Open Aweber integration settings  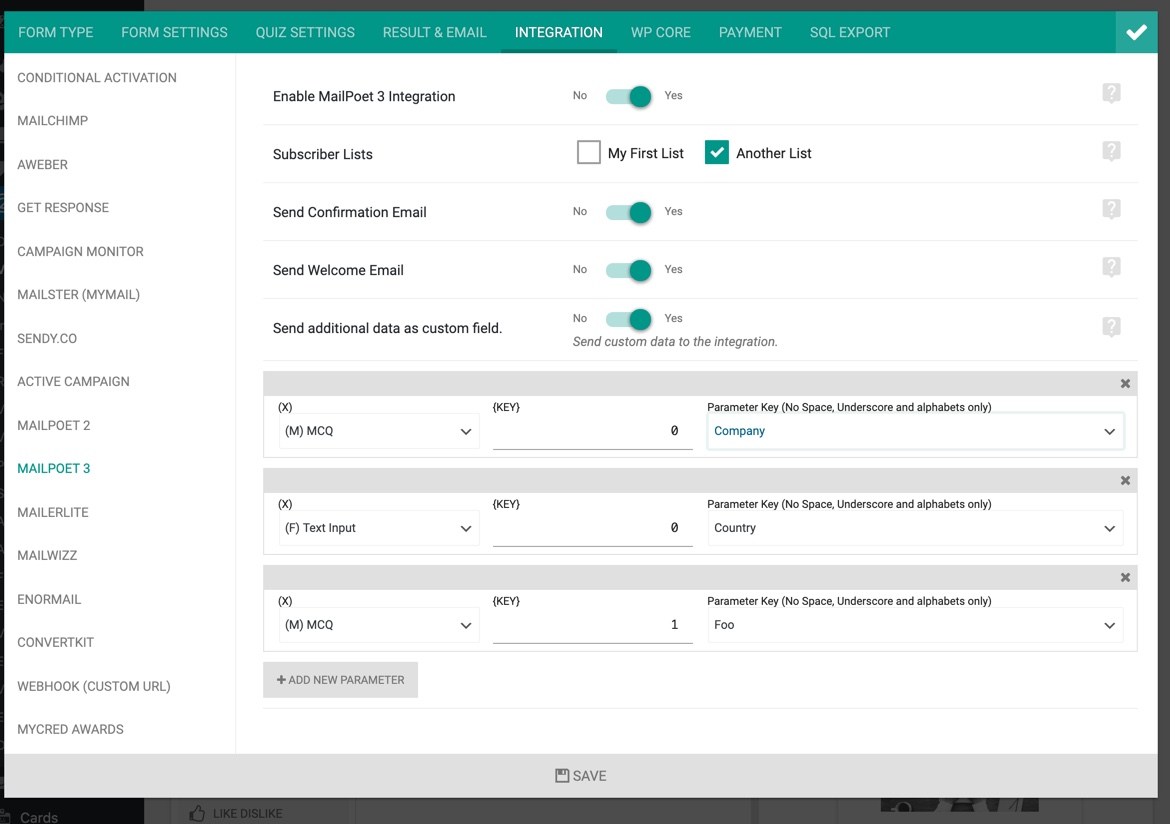coord(43,165)
